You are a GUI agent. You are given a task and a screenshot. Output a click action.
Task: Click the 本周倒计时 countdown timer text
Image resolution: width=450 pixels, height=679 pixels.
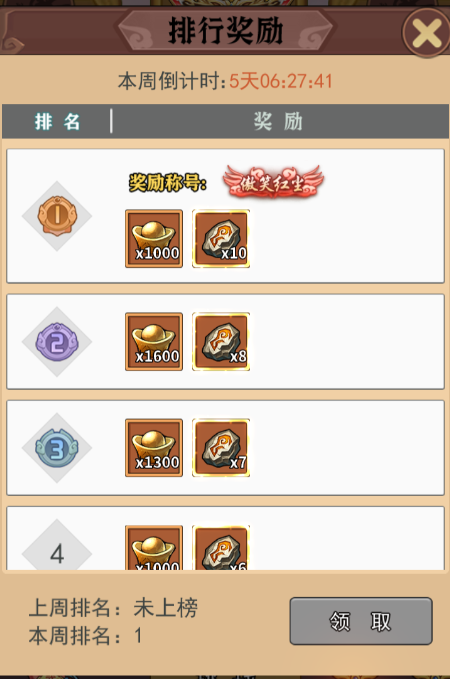225,81
